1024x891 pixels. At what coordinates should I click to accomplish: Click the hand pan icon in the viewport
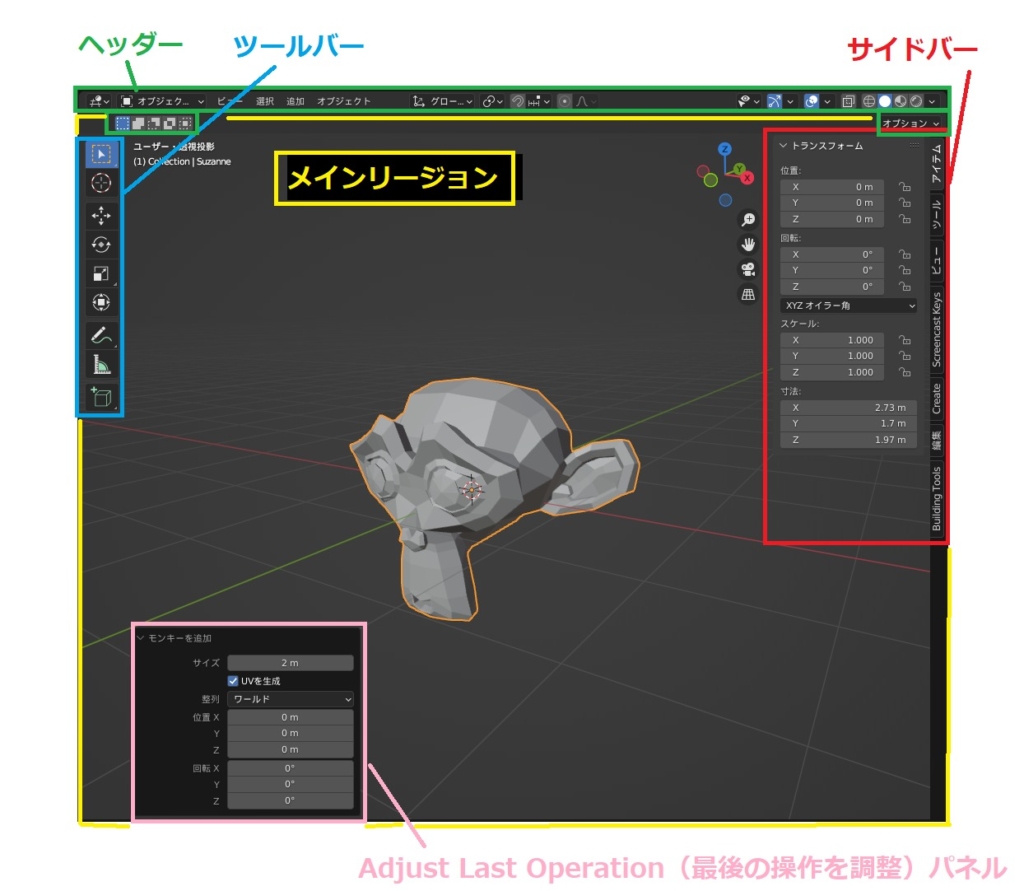pos(746,245)
